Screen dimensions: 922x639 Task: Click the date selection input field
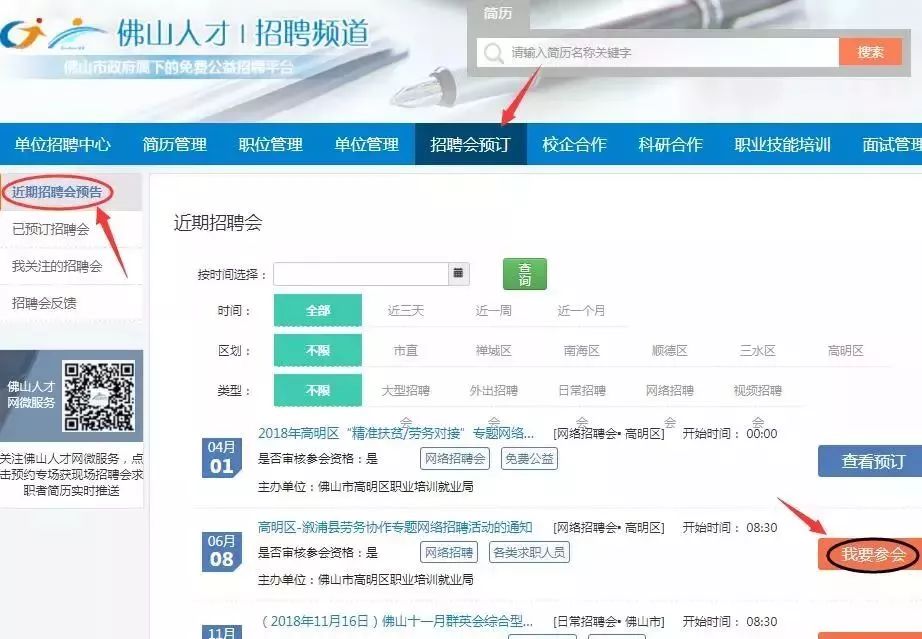coord(361,274)
